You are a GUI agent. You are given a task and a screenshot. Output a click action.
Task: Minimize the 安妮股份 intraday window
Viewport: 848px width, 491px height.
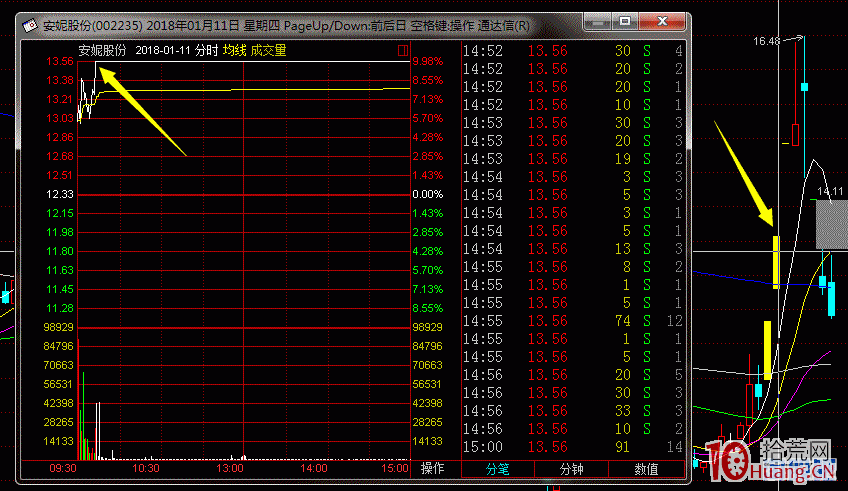599,22
